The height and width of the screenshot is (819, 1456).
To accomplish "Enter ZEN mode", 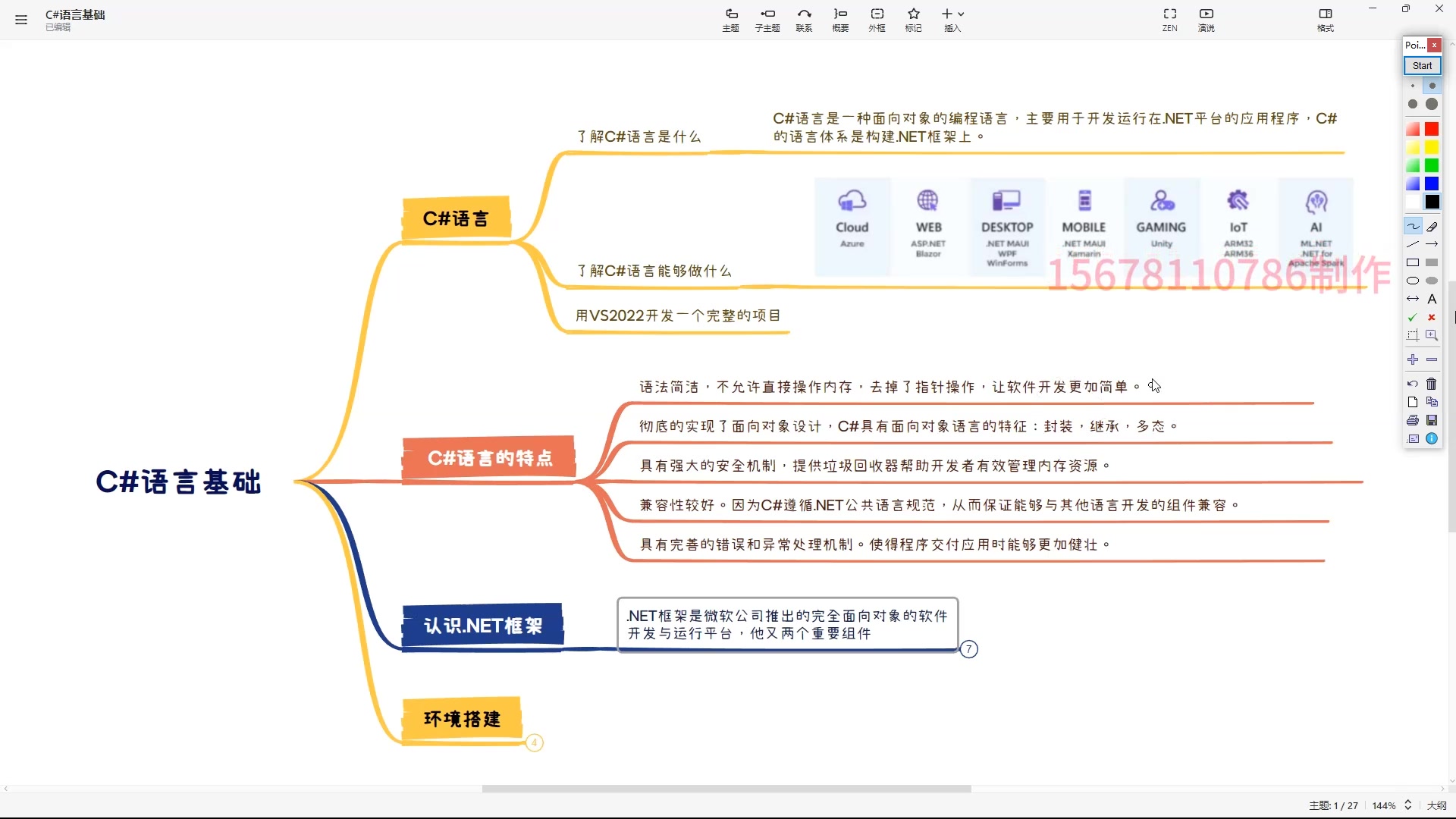I will [x=1170, y=20].
